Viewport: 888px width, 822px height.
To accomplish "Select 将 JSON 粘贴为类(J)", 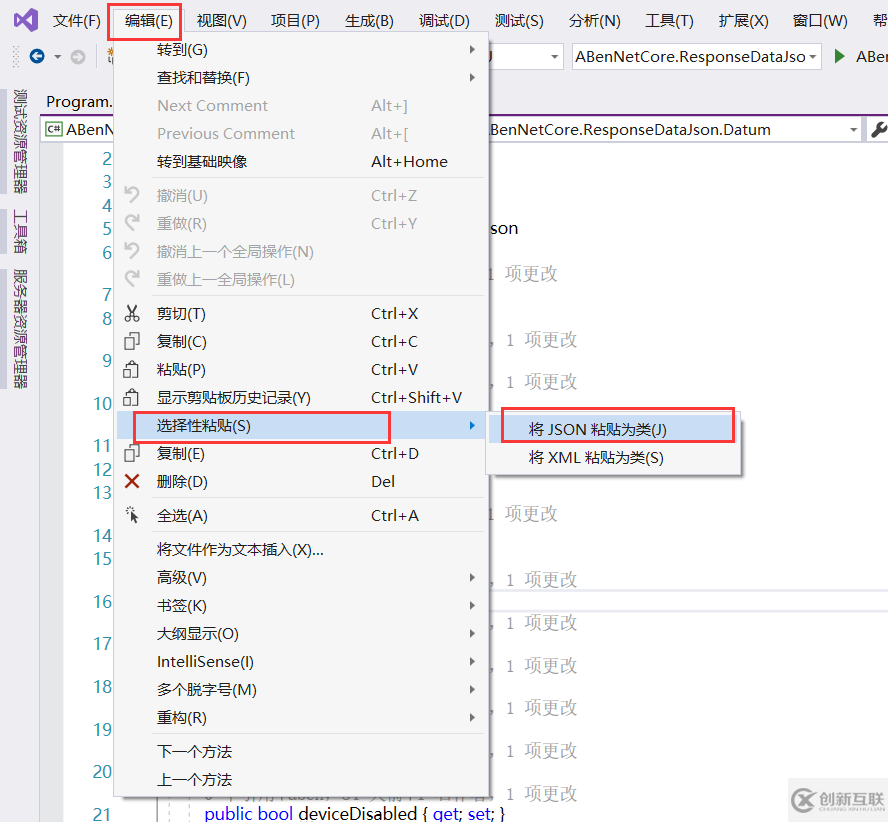I will [613, 429].
